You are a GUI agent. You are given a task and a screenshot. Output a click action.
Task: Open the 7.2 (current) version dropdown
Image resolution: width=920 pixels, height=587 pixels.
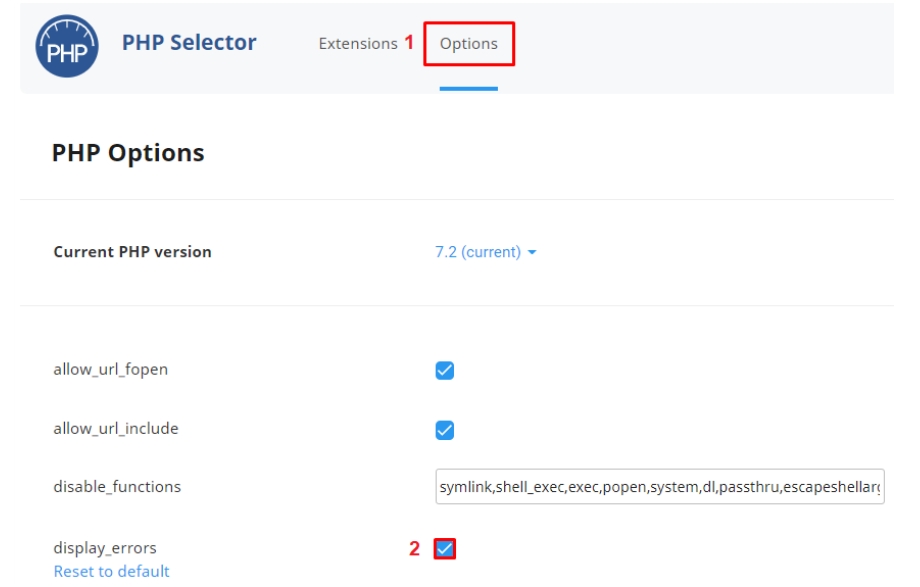pyautogui.click(x=478, y=252)
